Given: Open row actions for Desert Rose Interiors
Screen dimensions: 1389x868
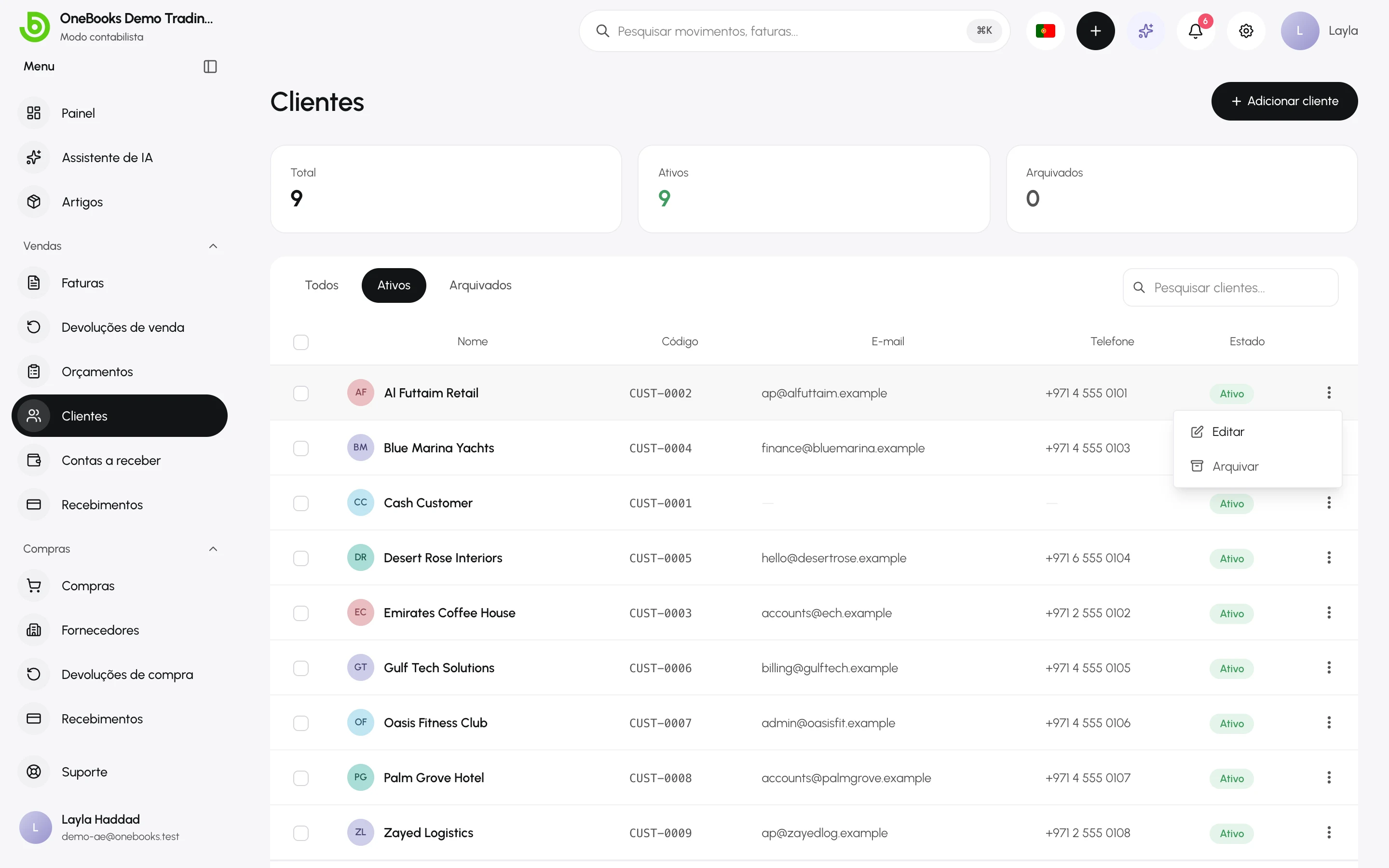Looking at the screenshot, I should click(1329, 557).
